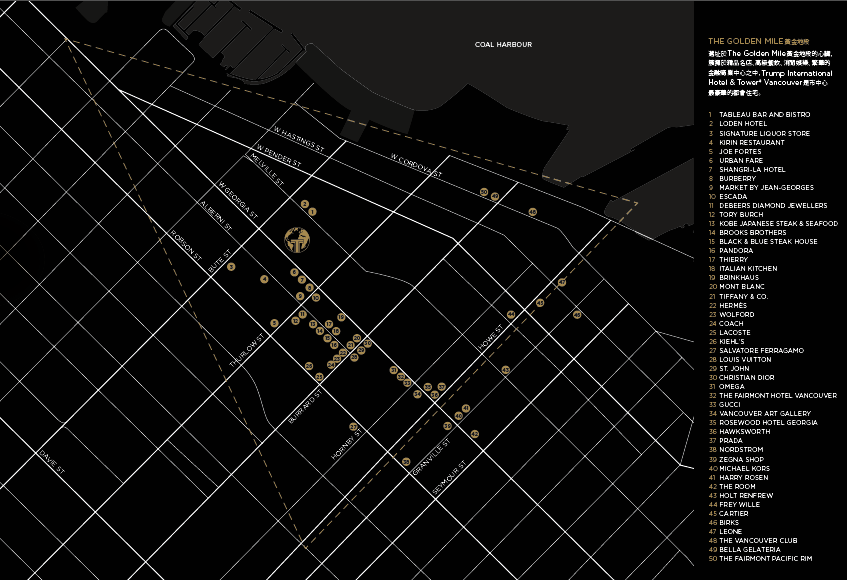Click the W Georgia St label
Image resolution: width=847 pixels, height=580 pixels.
pyautogui.click(x=238, y=200)
